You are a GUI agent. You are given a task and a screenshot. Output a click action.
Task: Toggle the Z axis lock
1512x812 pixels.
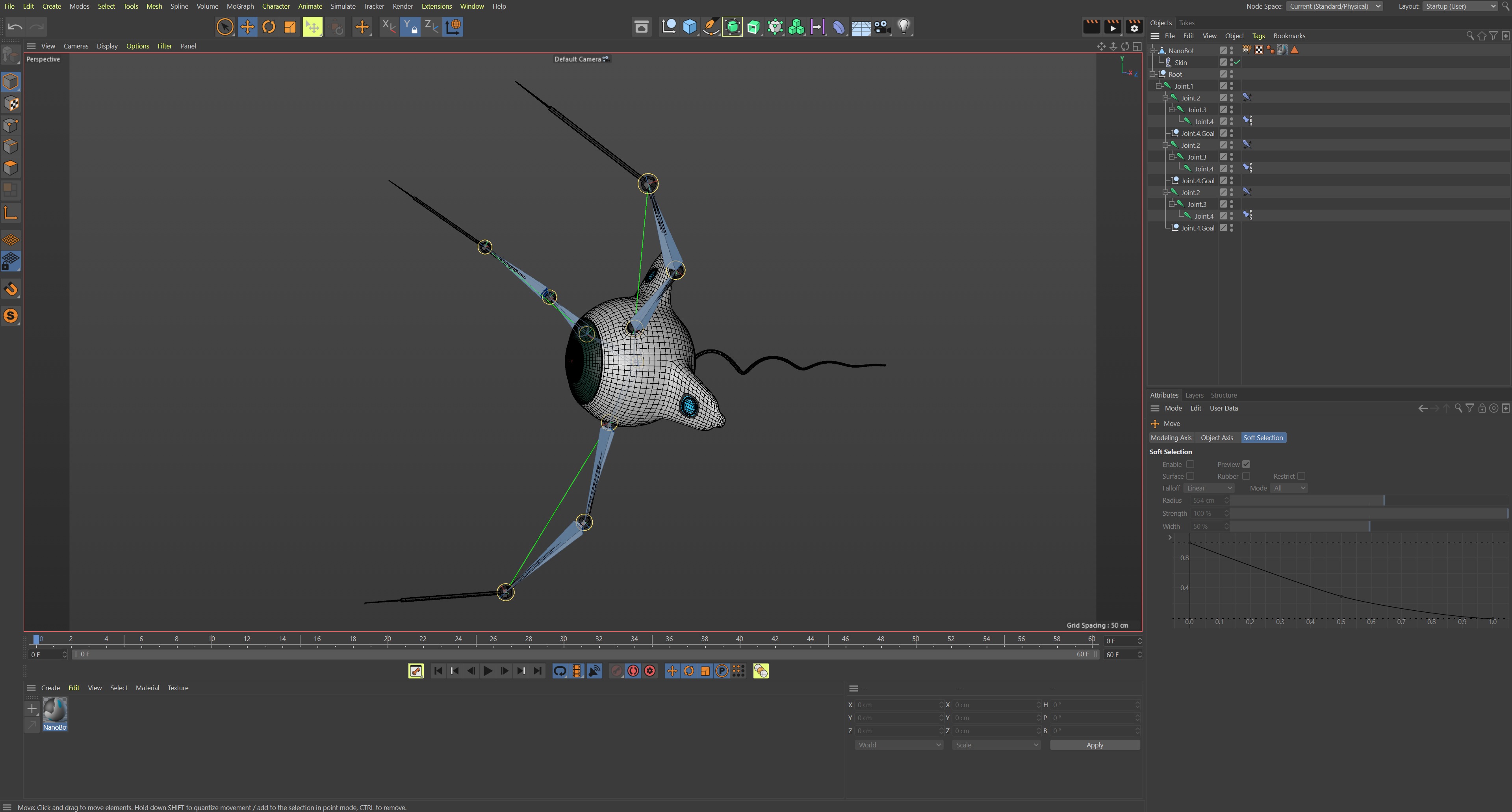pyautogui.click(x=431, y=26)
